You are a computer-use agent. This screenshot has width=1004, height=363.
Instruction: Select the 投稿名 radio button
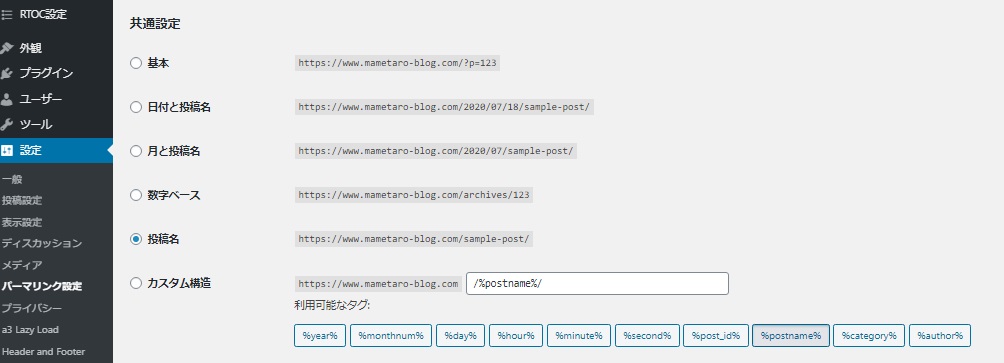click(x=136, y=239)
